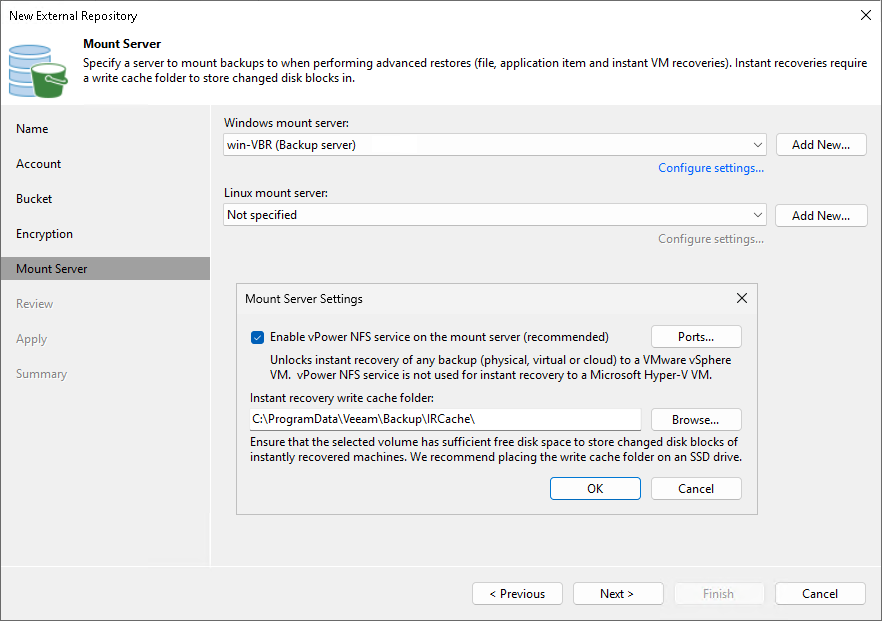This screenshot has width=882, height=621.
Task: Go to the Bucket step
Action: pos(34,199)
